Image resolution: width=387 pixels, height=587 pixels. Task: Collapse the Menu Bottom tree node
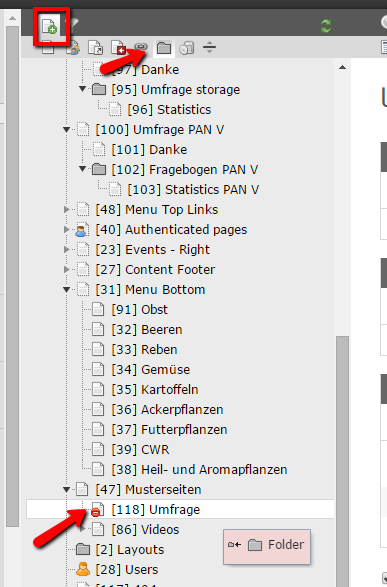pyautogui.click(x=67, y=289)
